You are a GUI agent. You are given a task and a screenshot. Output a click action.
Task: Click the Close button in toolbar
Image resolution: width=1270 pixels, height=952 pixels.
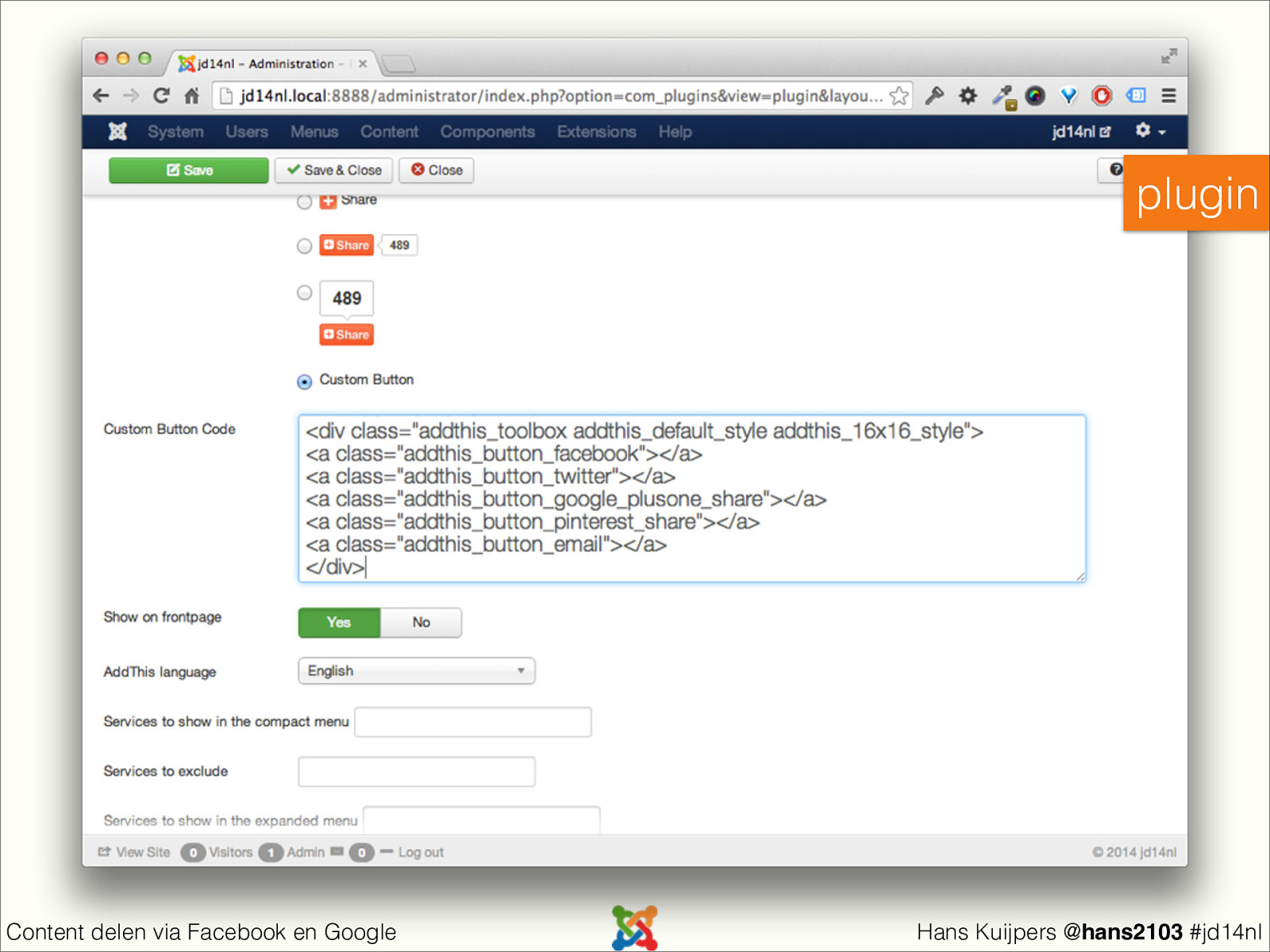(437, 171)
